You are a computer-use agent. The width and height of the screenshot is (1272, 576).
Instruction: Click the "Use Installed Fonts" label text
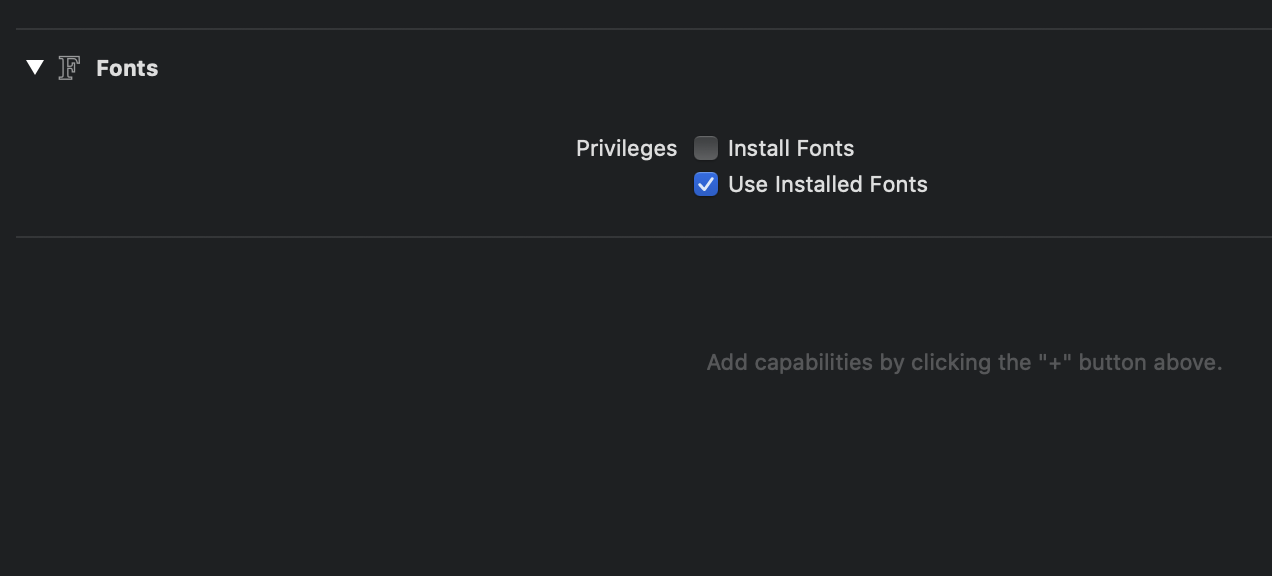[827, 185]
